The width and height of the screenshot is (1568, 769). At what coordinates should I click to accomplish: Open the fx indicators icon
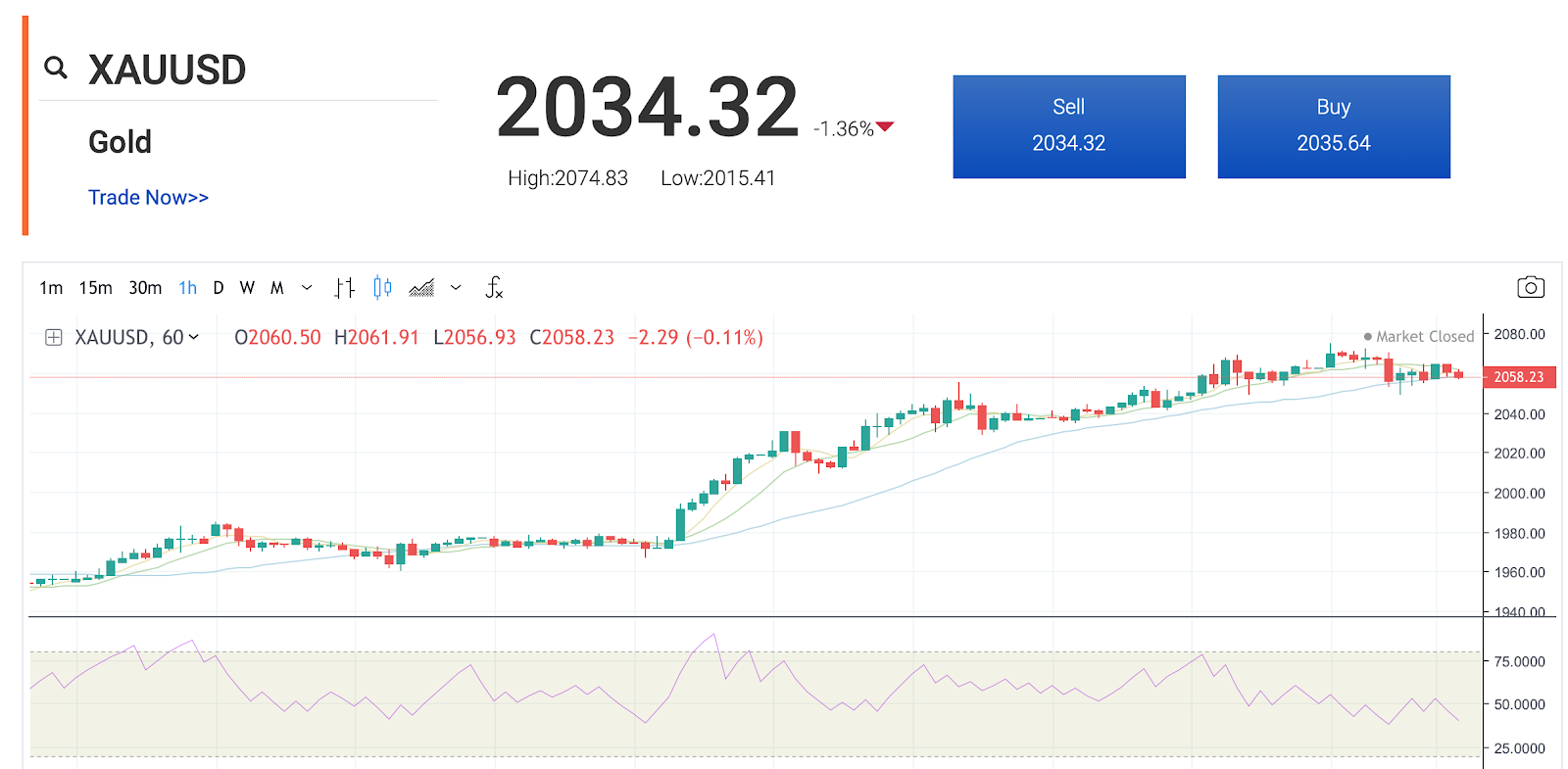[x=494, y=288]
